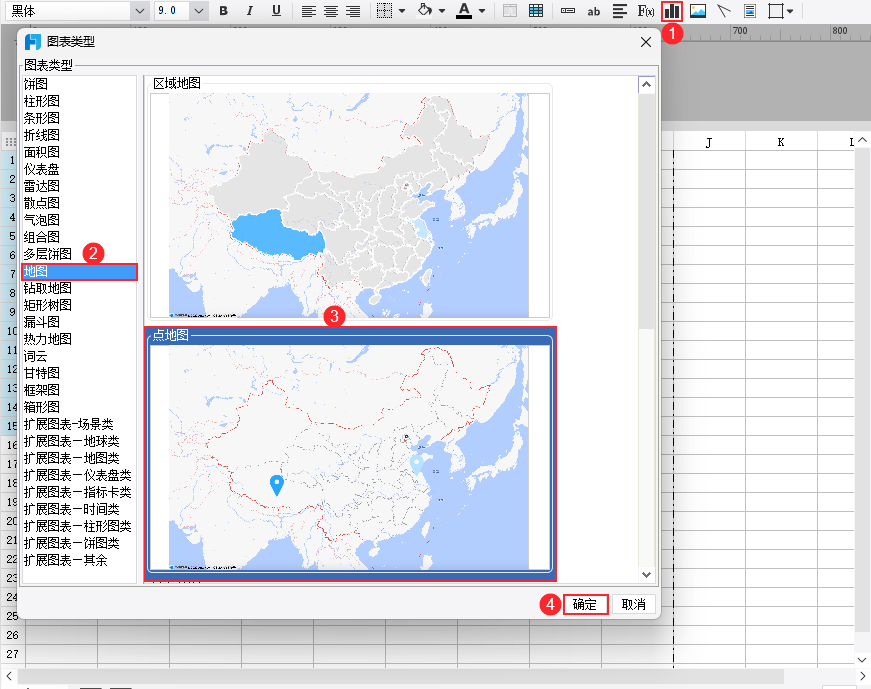Expand border style dropdown arrow

coord(402,11)
